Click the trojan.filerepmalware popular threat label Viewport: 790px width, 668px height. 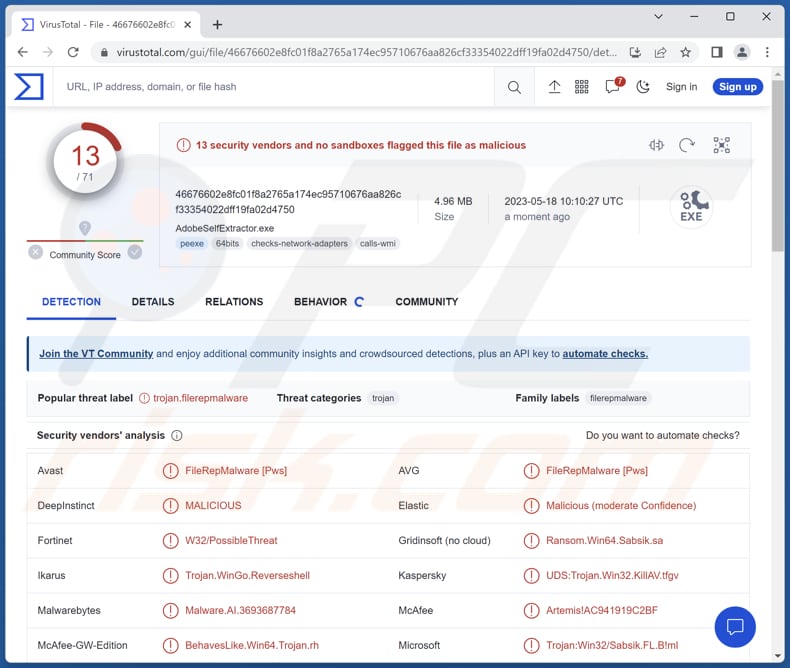201,398
